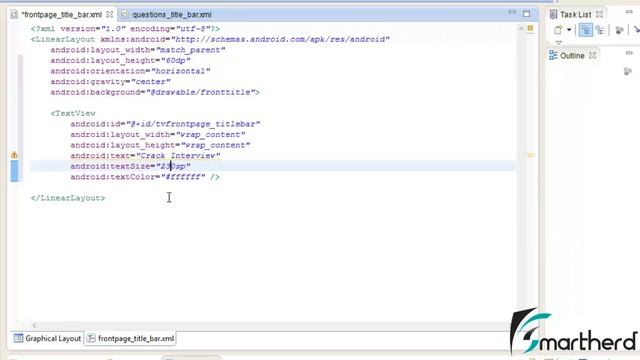This screenshot has height=360, width=640.
Task: Maximize the editor area
Action: (x=527, y=14)
